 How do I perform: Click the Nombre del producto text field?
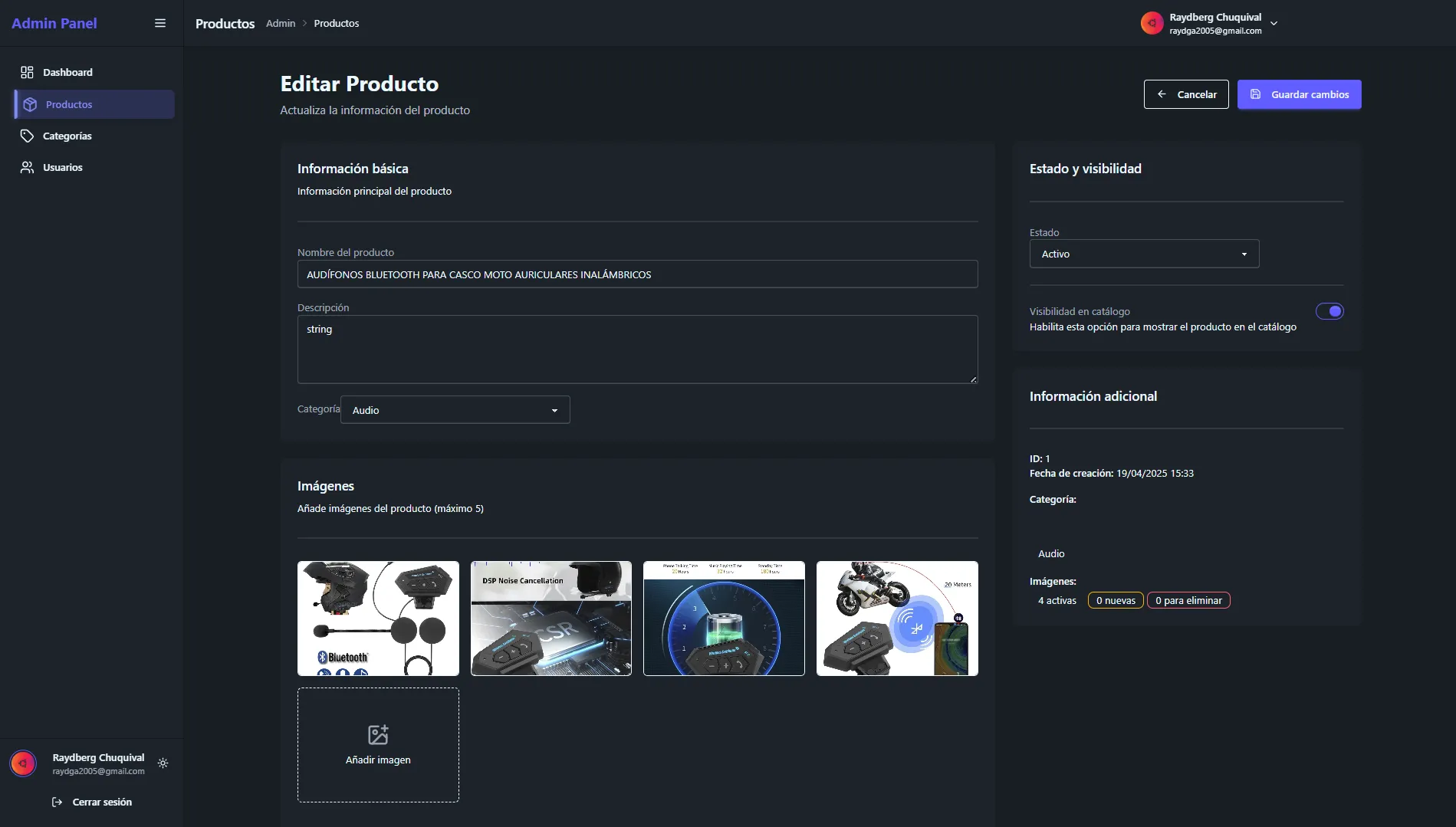pyautogui.click(x=636, y=274)
